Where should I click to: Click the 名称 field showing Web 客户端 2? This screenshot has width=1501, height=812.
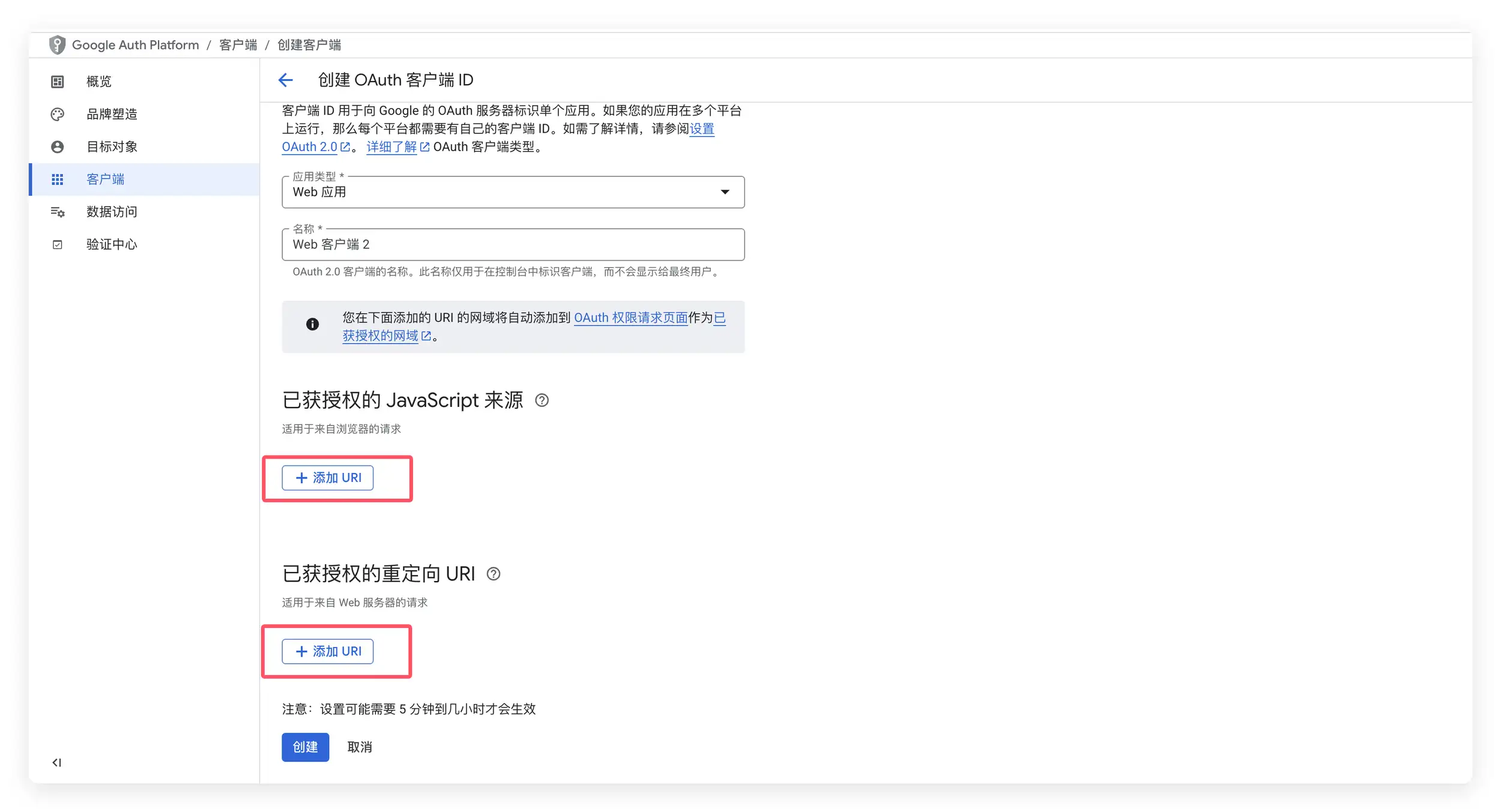coord(513,244)
